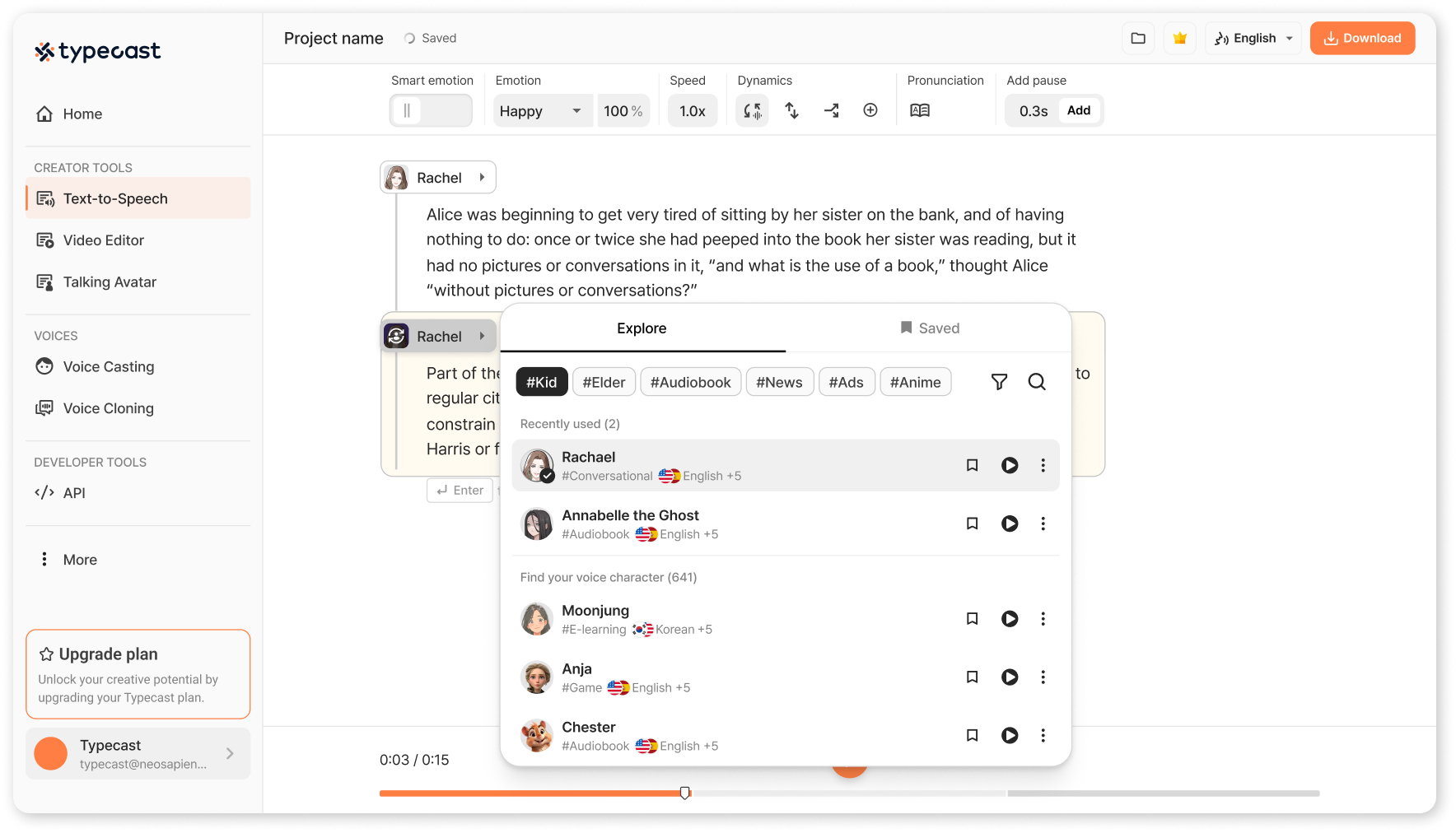Open the voice filter funnel icon

(x=999, y=382)
